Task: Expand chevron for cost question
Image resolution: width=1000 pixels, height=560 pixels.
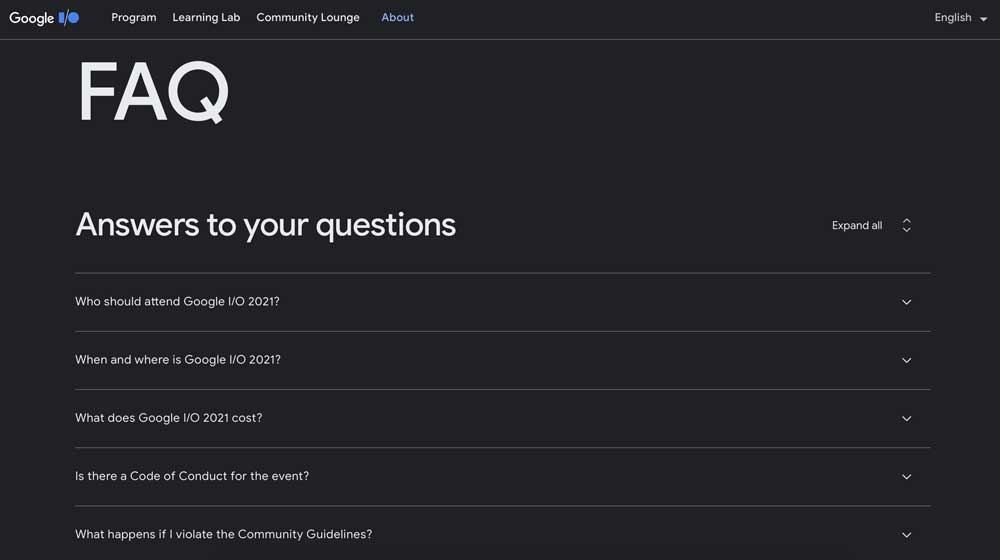Action: pyautogui.click(x=906, y=418)
